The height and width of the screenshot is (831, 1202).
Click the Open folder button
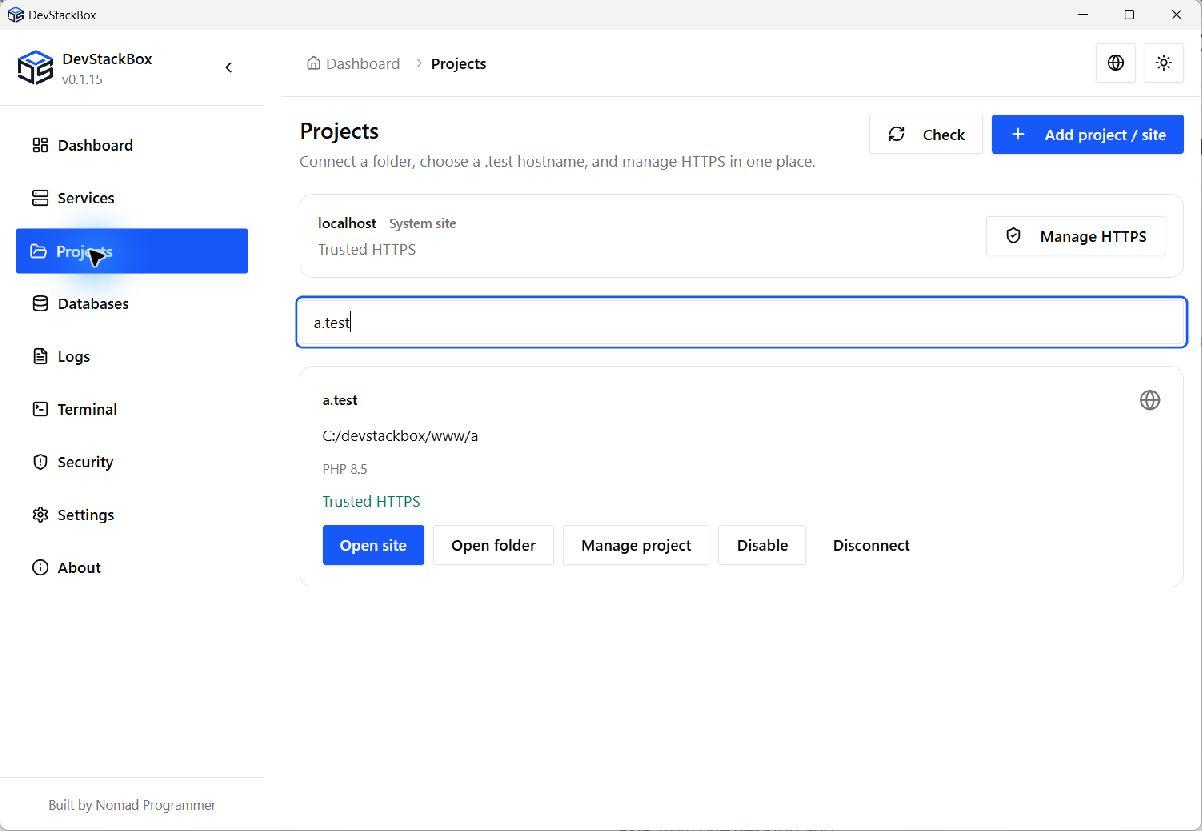pos(493,545)
